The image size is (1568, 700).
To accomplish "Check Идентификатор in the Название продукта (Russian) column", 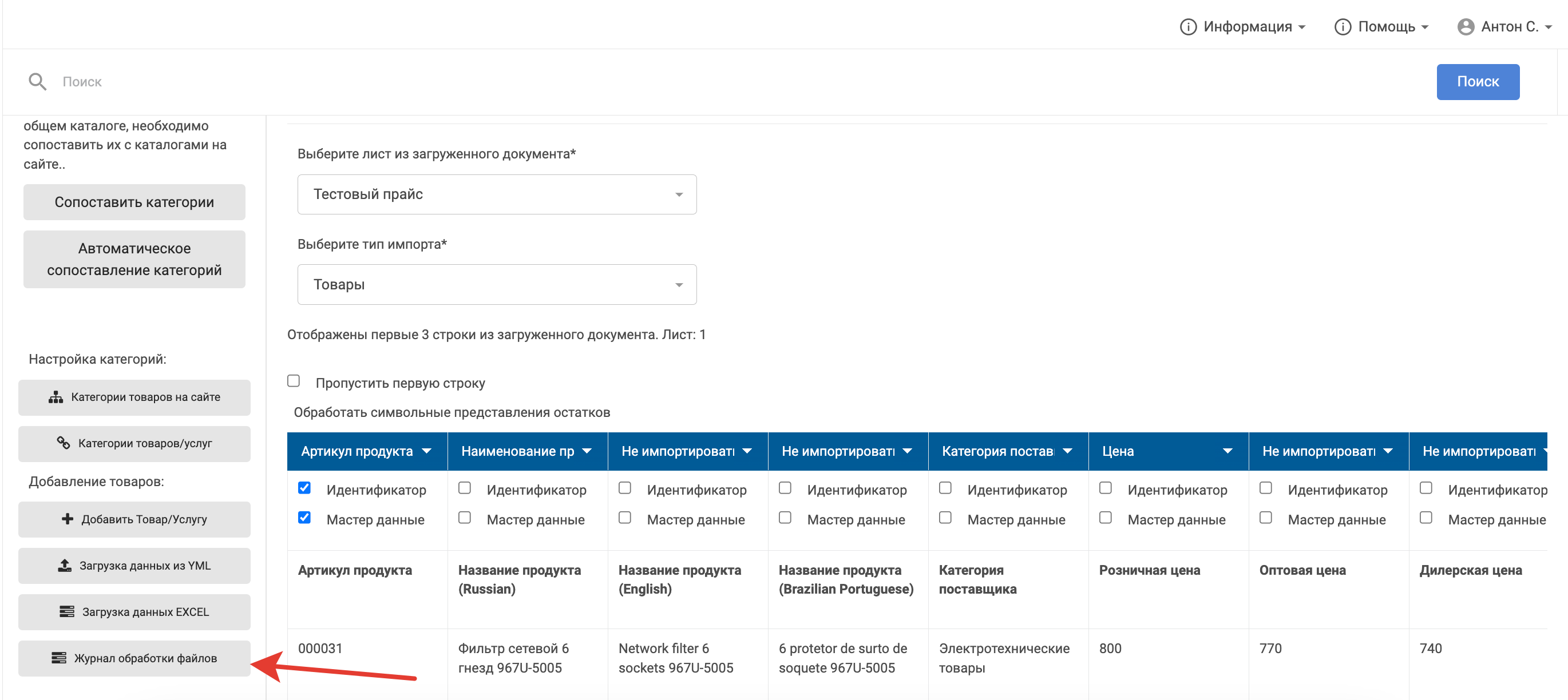I will pos(465,488).
